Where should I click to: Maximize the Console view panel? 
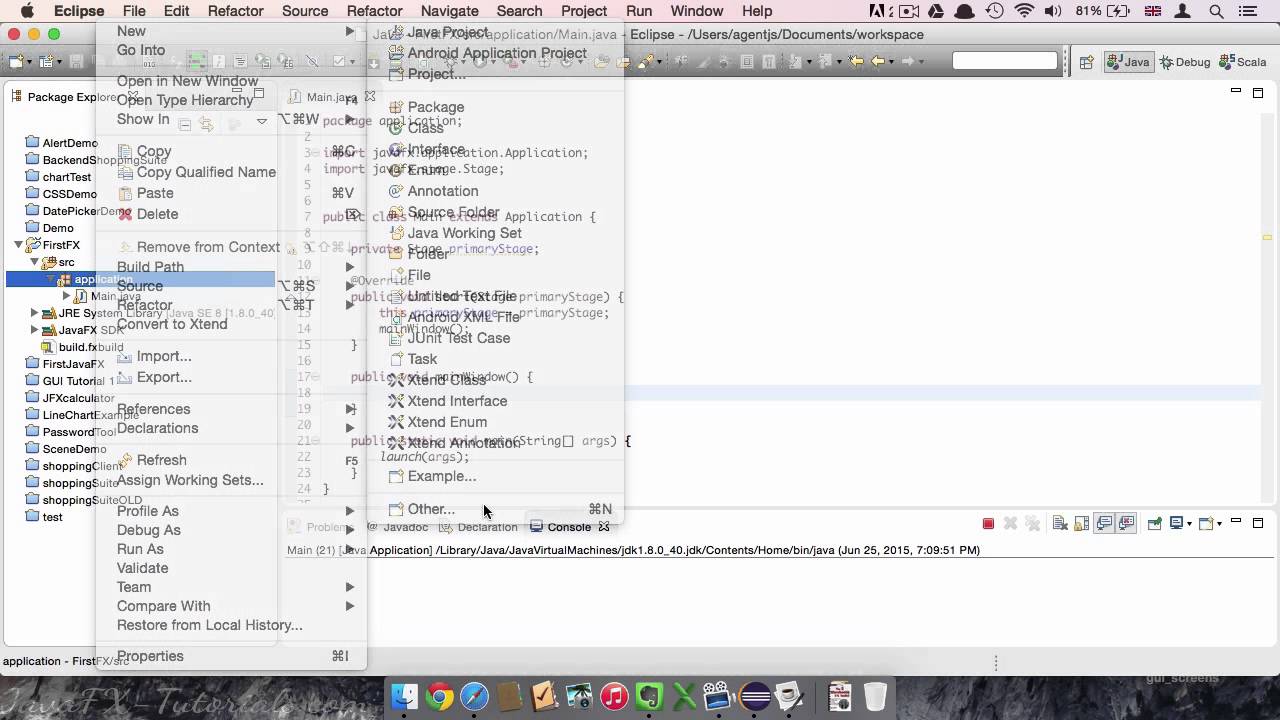(1258, 523)
